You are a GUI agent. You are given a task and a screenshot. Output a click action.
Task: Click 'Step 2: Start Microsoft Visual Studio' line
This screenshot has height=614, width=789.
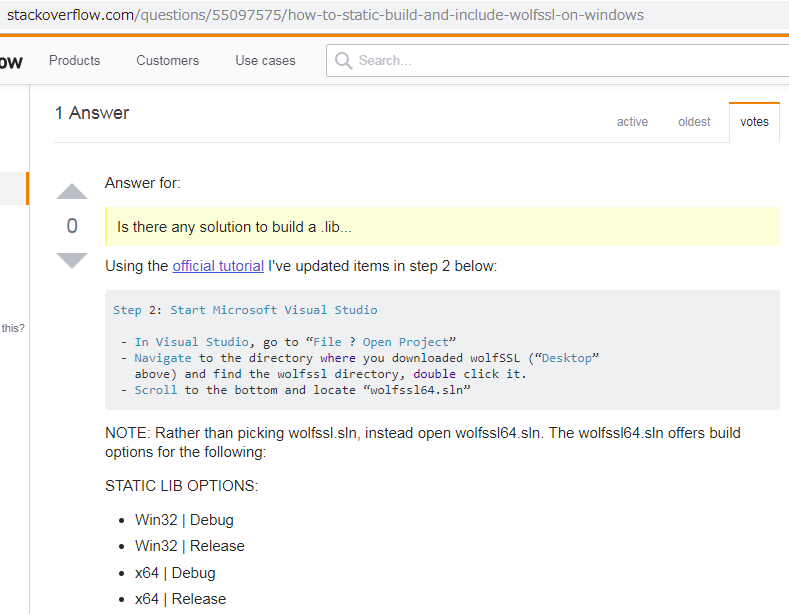click(245, 310)
